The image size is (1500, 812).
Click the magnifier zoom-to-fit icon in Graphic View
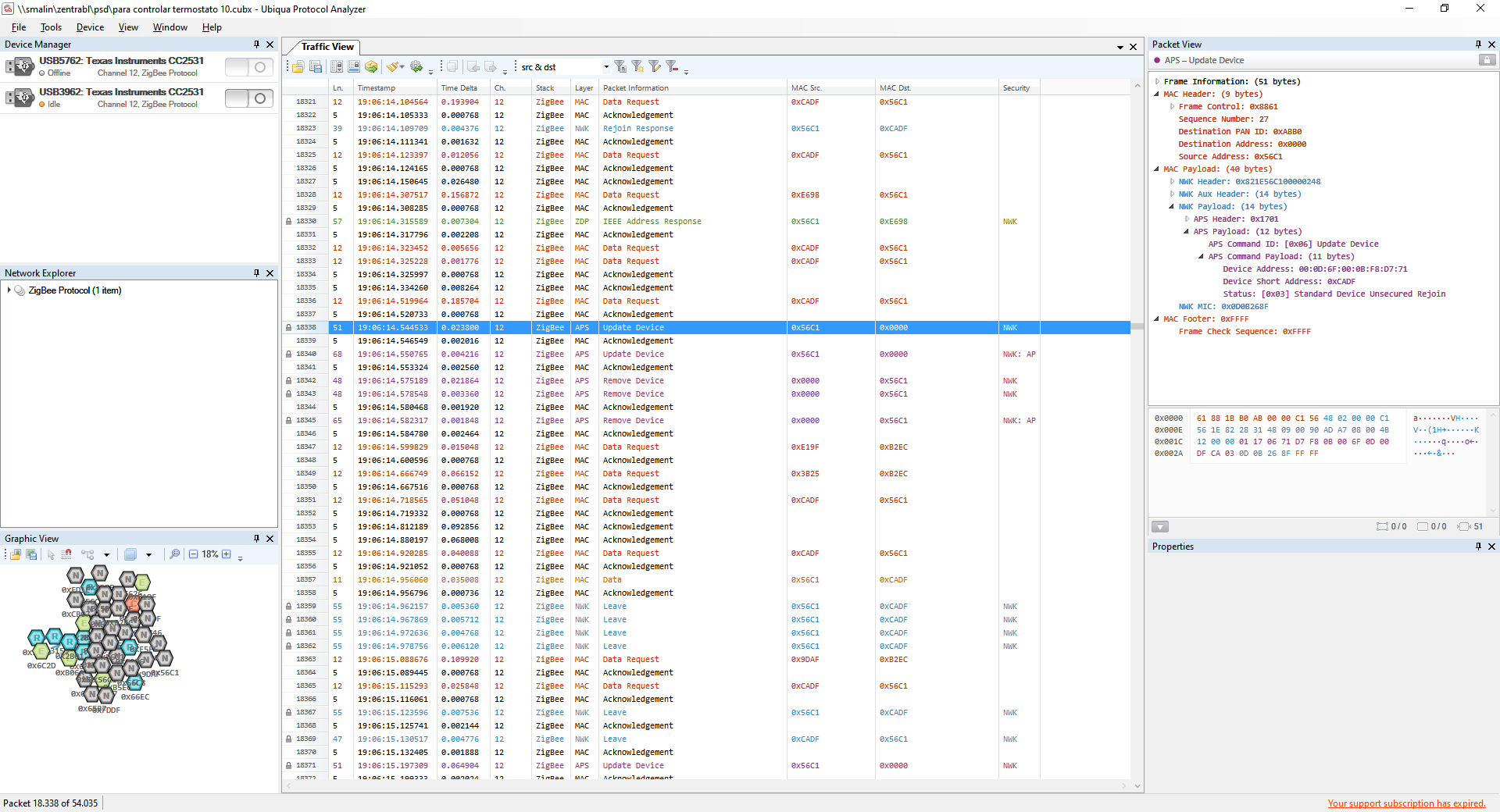pyautogui.click(x=175, y=554)
